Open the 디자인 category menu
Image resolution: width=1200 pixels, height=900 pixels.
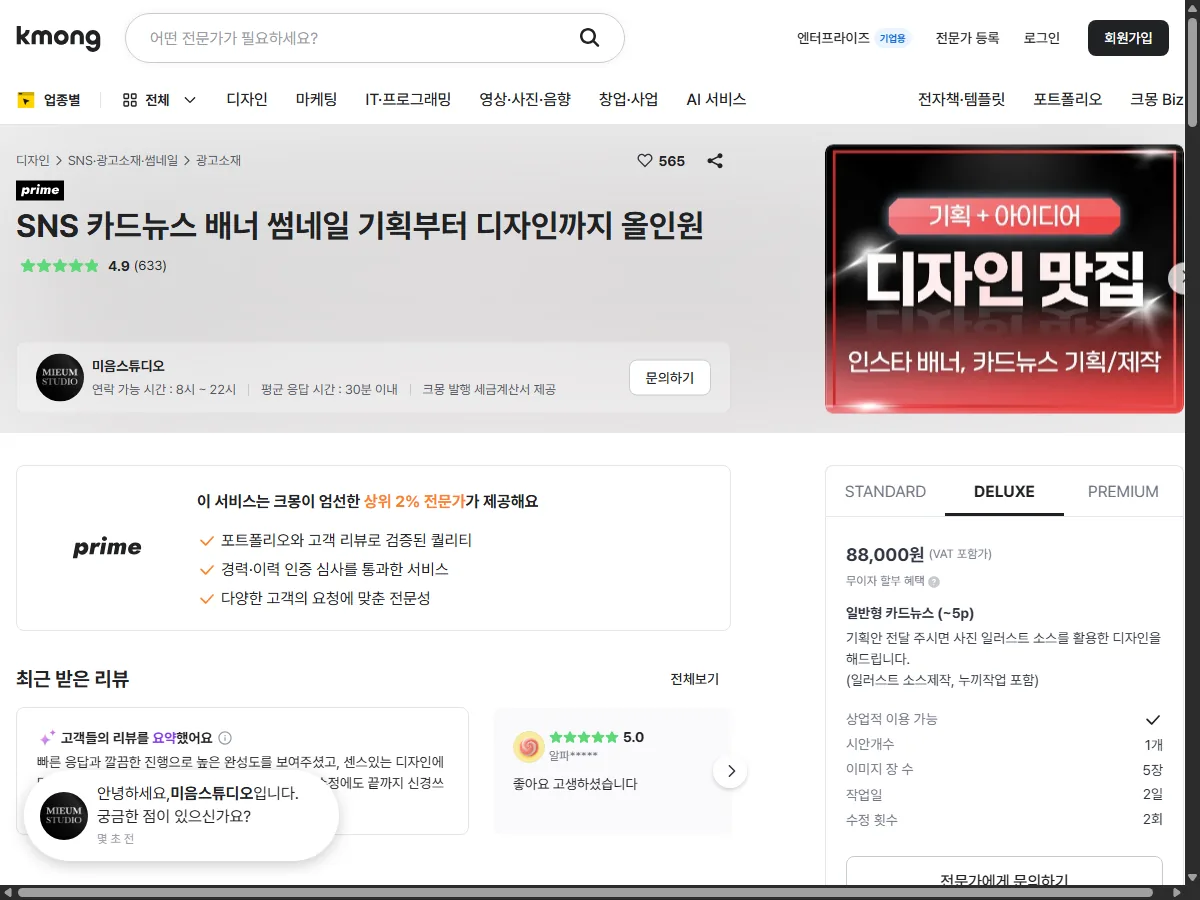click(247, 99)
